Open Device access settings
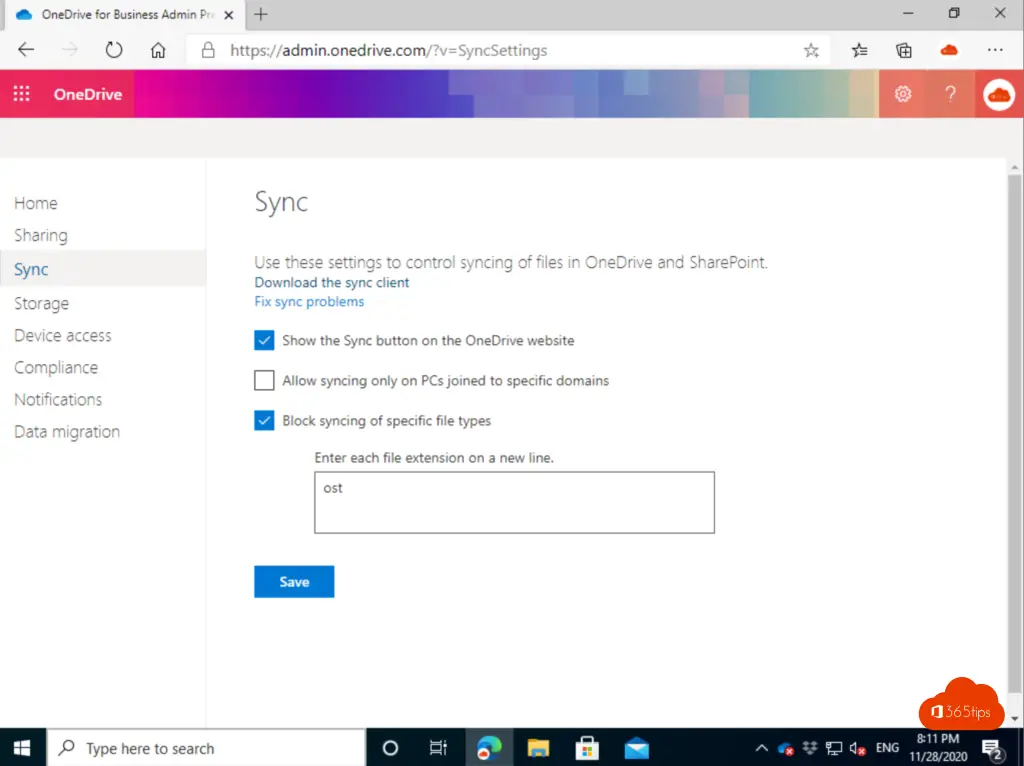 [x=63, y=336]
